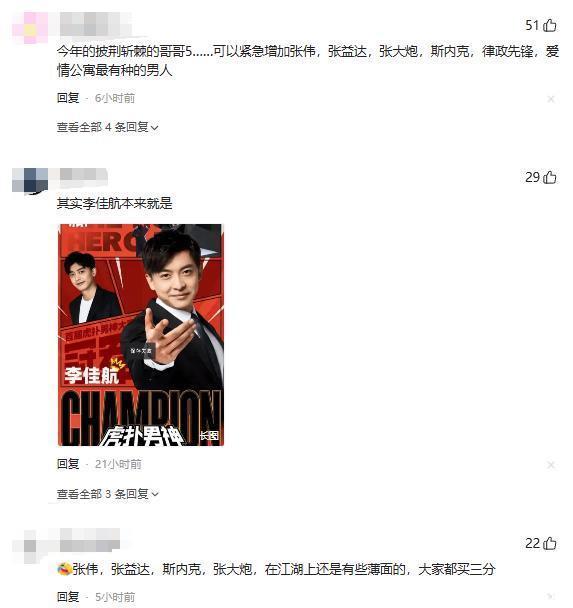
Task: Open the 李佳航 CHAMPION poster image
Action: tap(141, 335)
